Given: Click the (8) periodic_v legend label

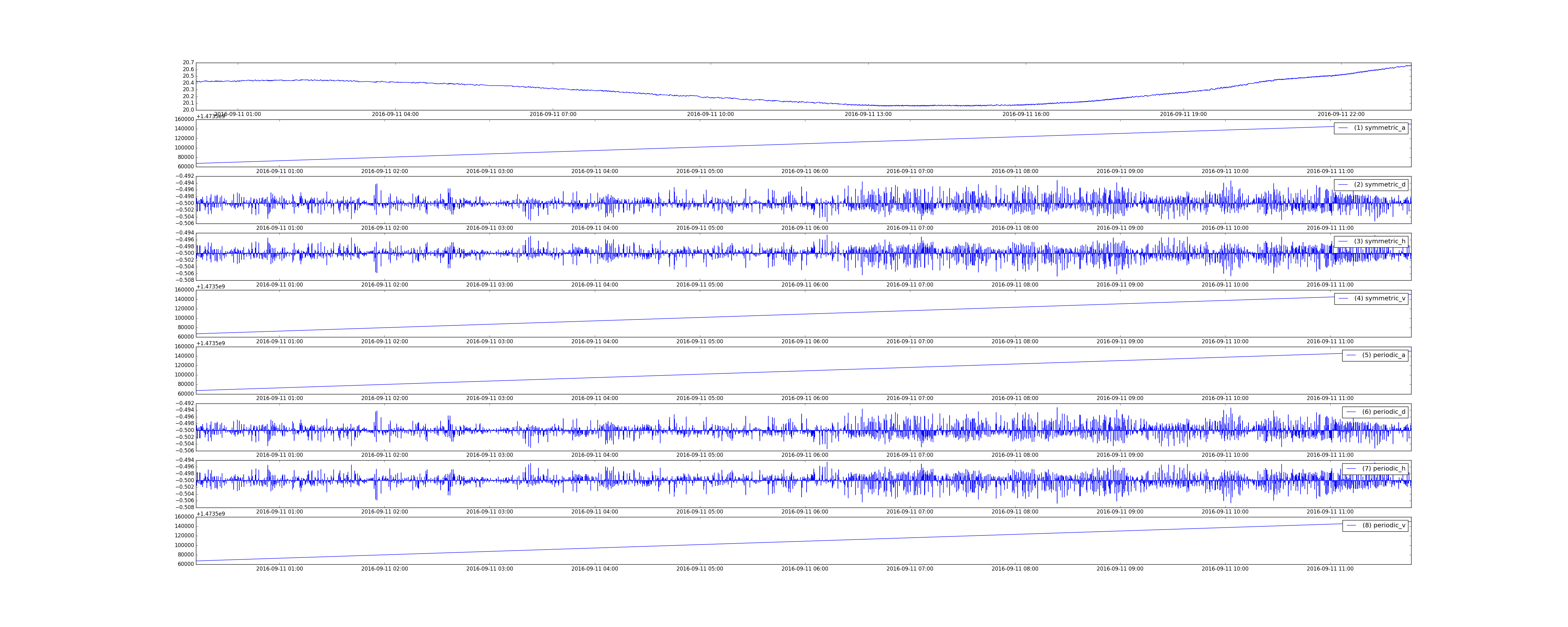Looking at the screenshot, I should (1384, 525).
